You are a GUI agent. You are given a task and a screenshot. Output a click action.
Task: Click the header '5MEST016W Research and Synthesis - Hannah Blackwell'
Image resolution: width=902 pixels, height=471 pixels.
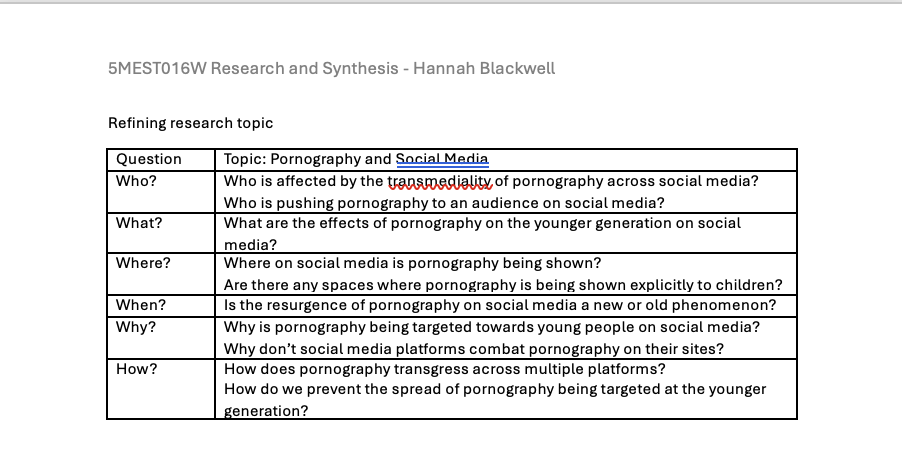point(331,68)
